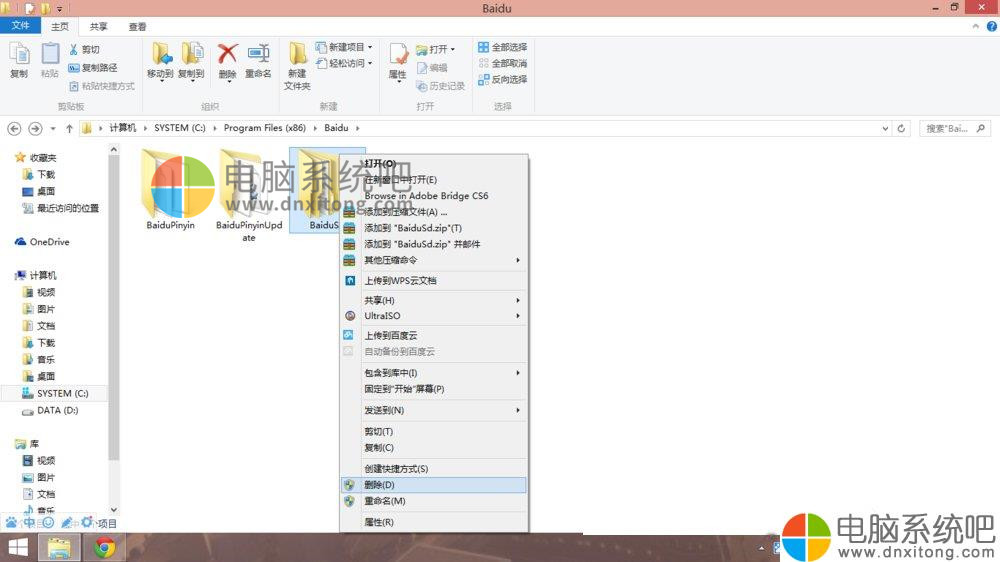Image resolution: width=1000 pixels, height=562 pixels.
Task: Open the recent locations dropdown arrow
Action: (53, 128)
